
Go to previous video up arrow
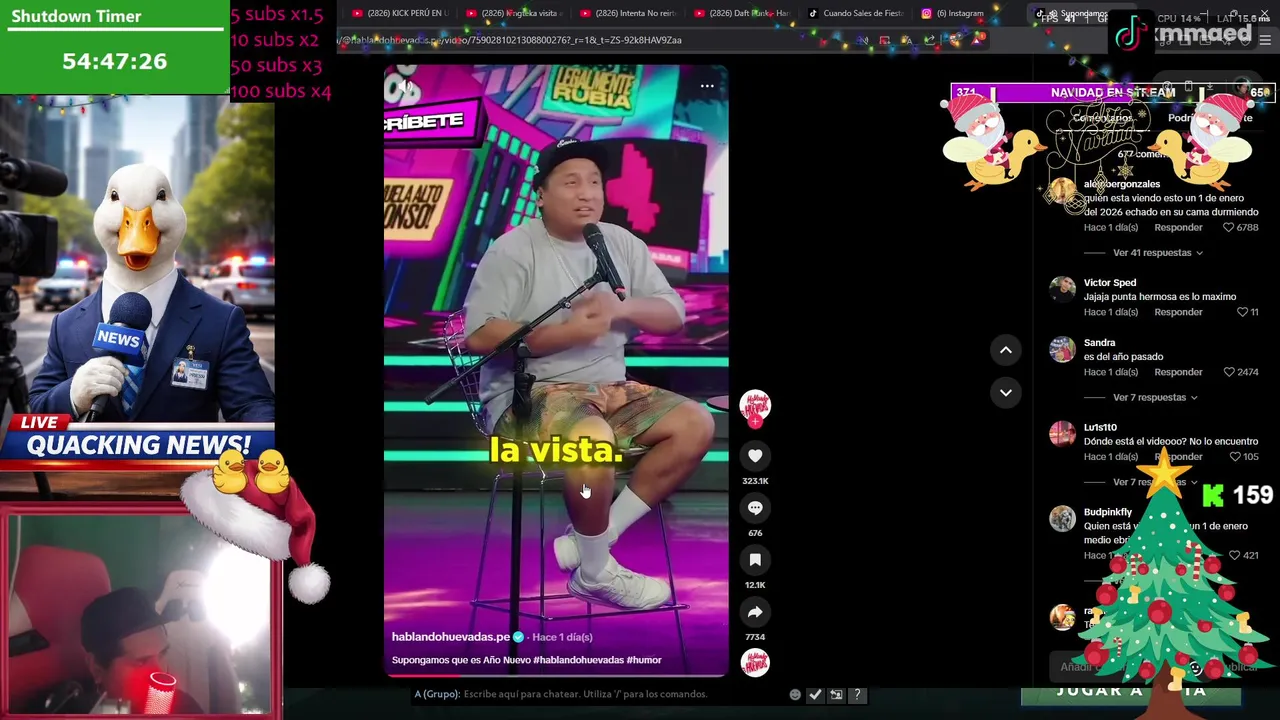1006,350
